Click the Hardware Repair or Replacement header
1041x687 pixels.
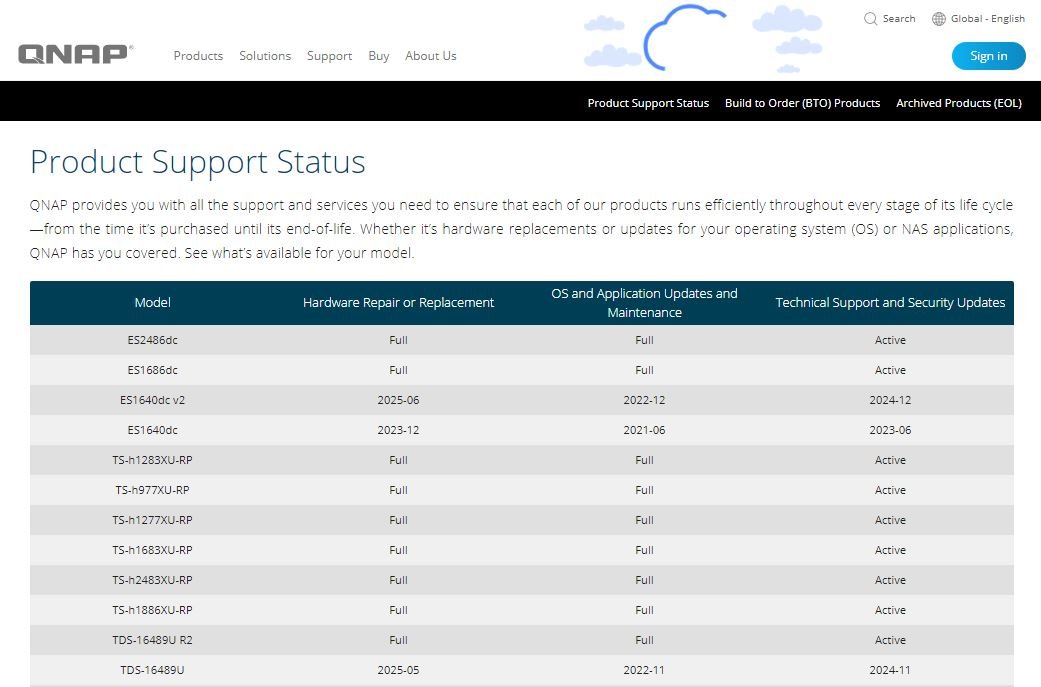point(398,303)
